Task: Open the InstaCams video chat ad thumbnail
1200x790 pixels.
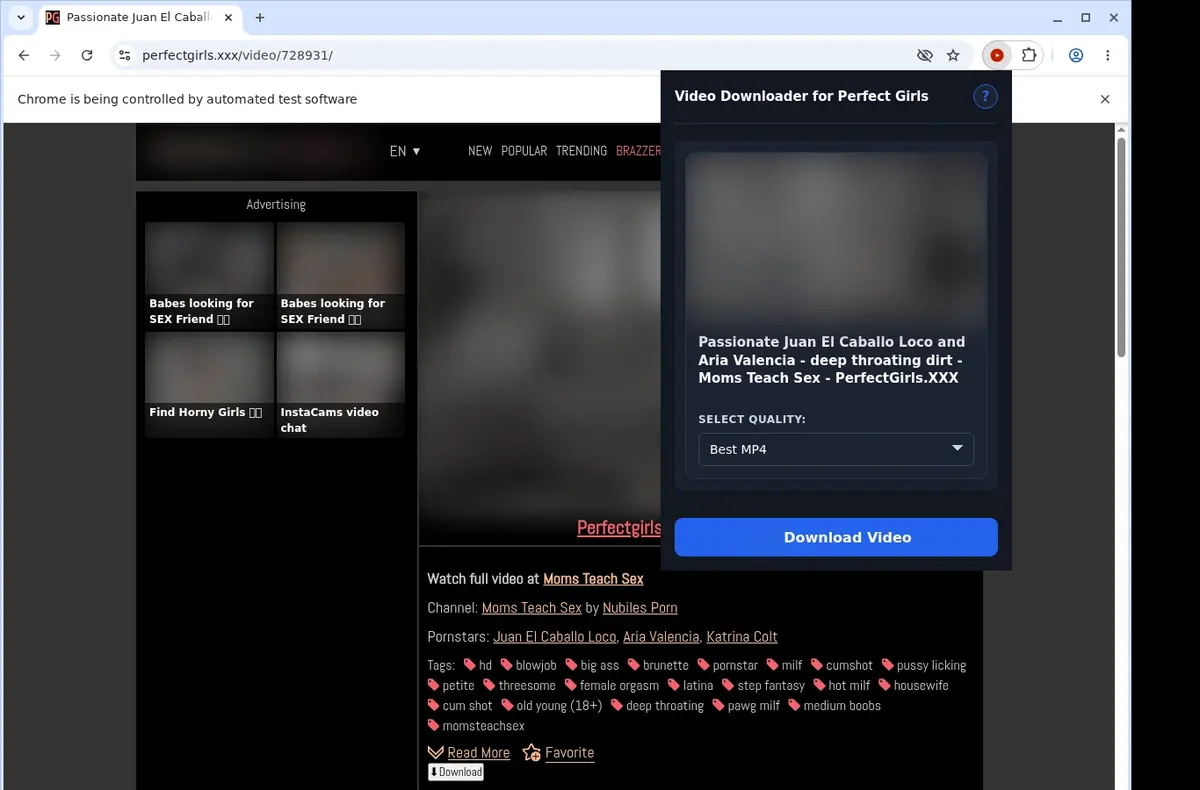Action: pos(340,385)
